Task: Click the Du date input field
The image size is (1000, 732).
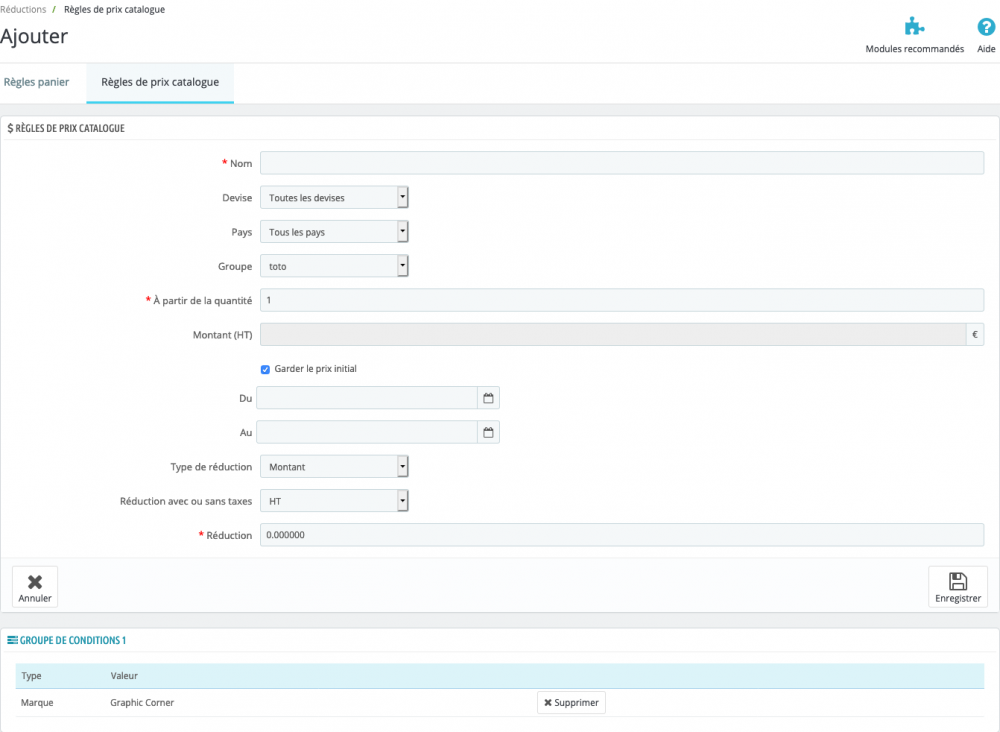Action: [367, 398]
